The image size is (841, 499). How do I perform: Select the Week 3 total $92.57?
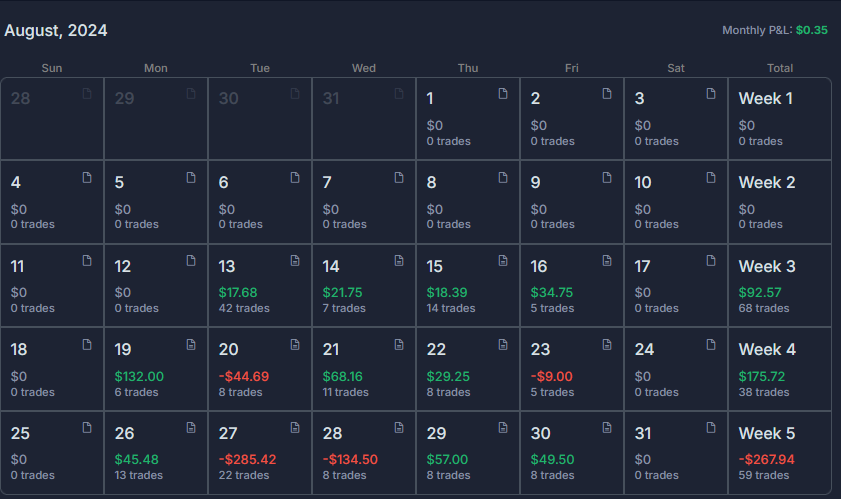[x=759, y=293]
